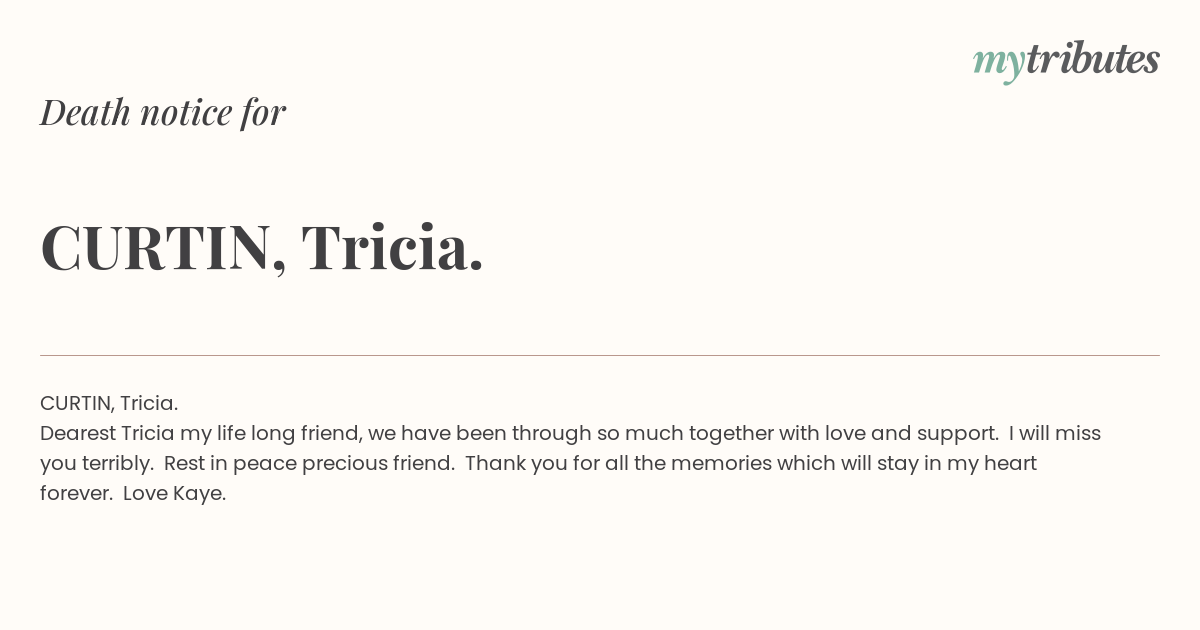Viewport: 1200px width, 630px height.
Task: Click "I will miss" at the end of the line
Action: [1055, 433]
